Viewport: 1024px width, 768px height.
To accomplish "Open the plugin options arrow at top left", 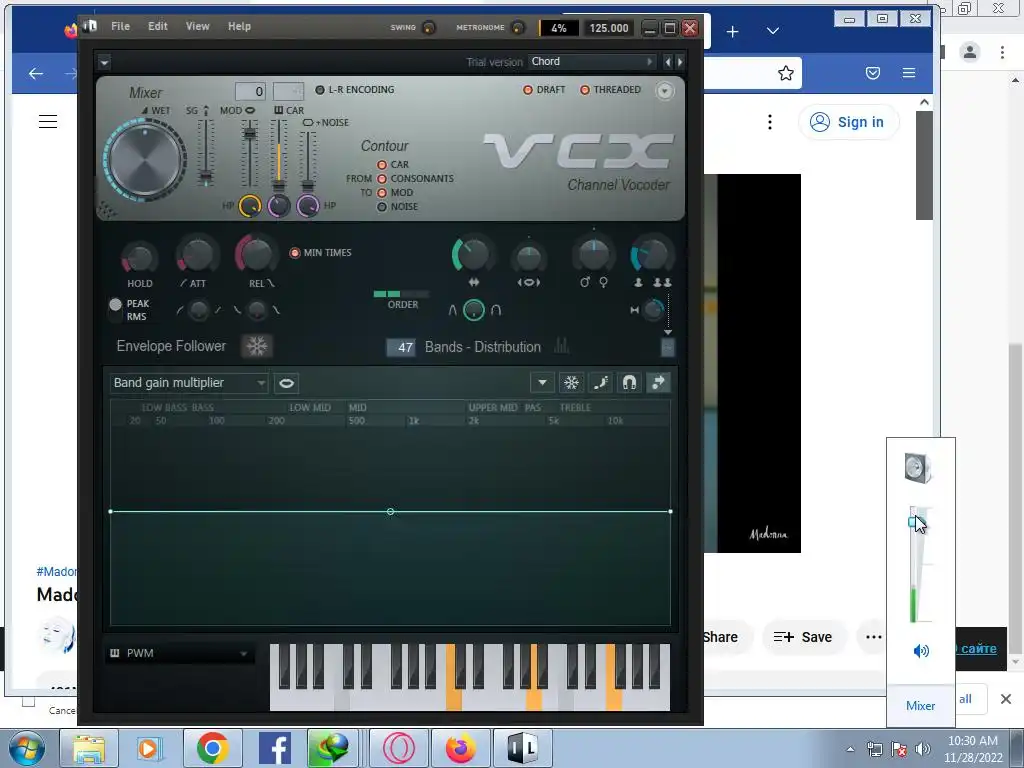I will pyautogui.click(x=104, y=63).
